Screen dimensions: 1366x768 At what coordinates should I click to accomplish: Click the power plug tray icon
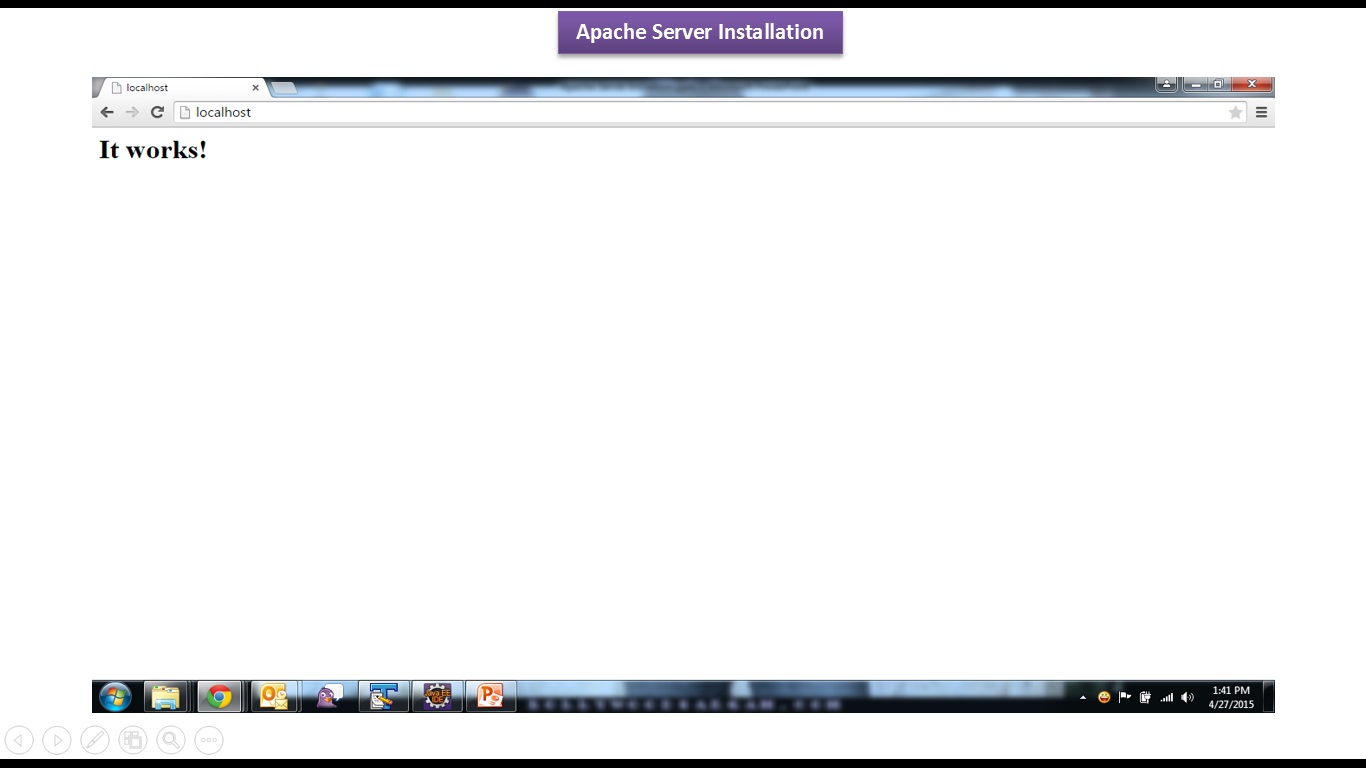1145,698
